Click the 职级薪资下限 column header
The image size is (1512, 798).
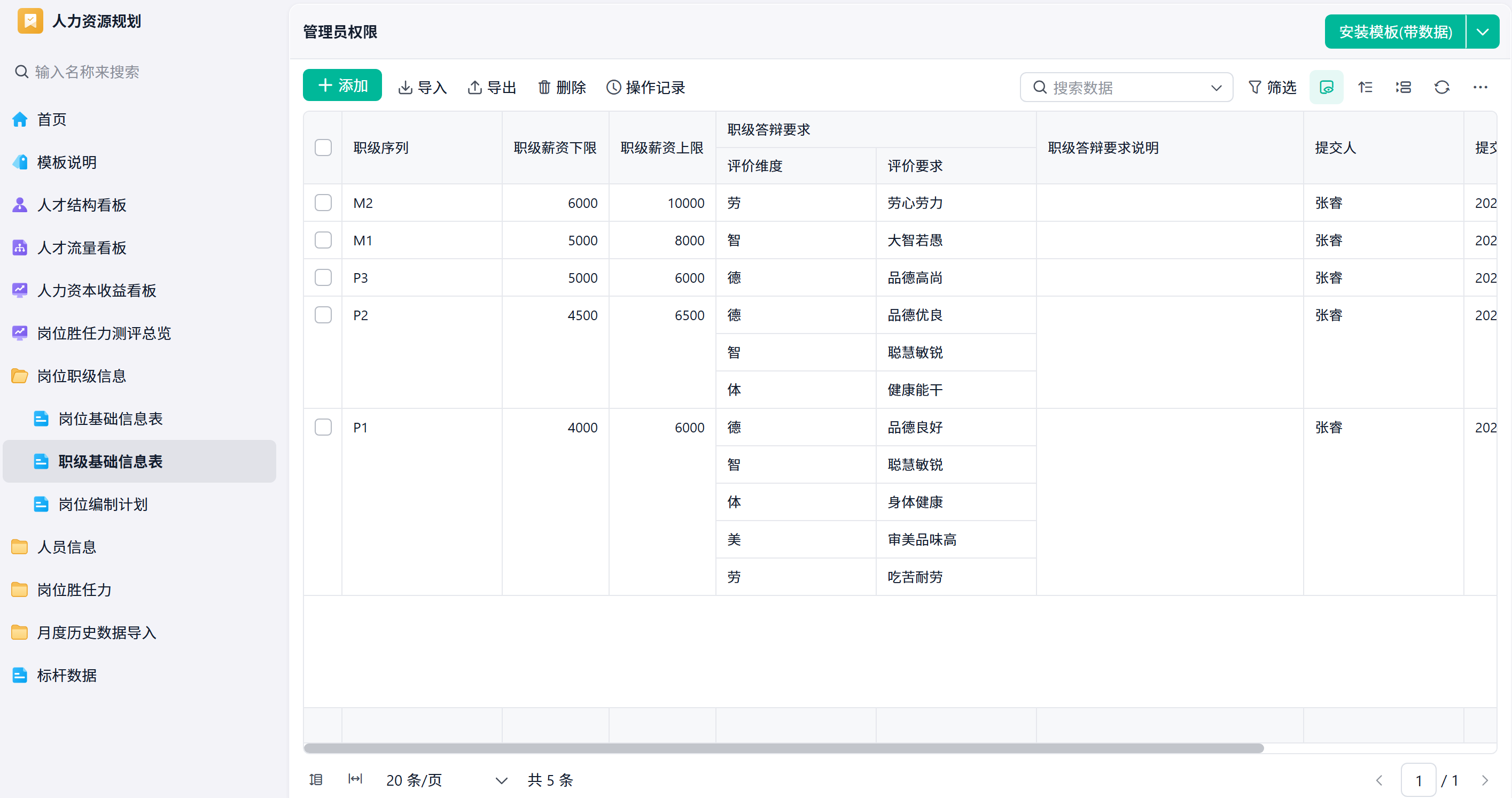point(555,148)
